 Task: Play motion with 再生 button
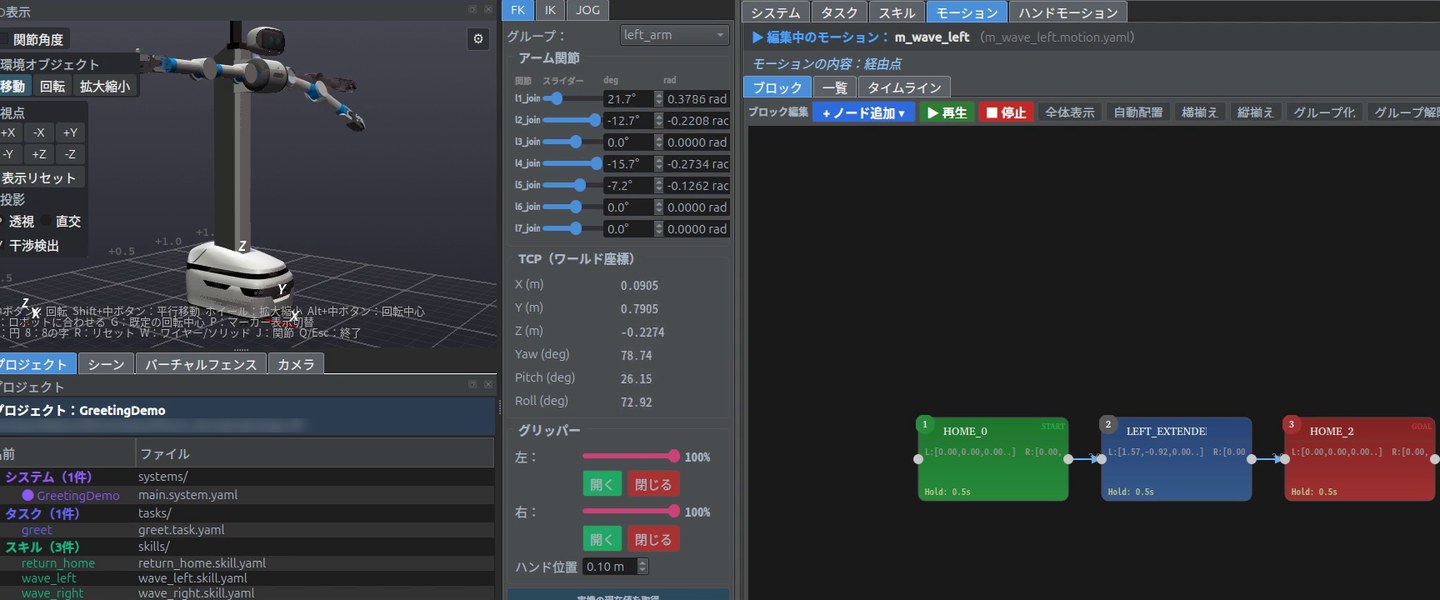947,113
